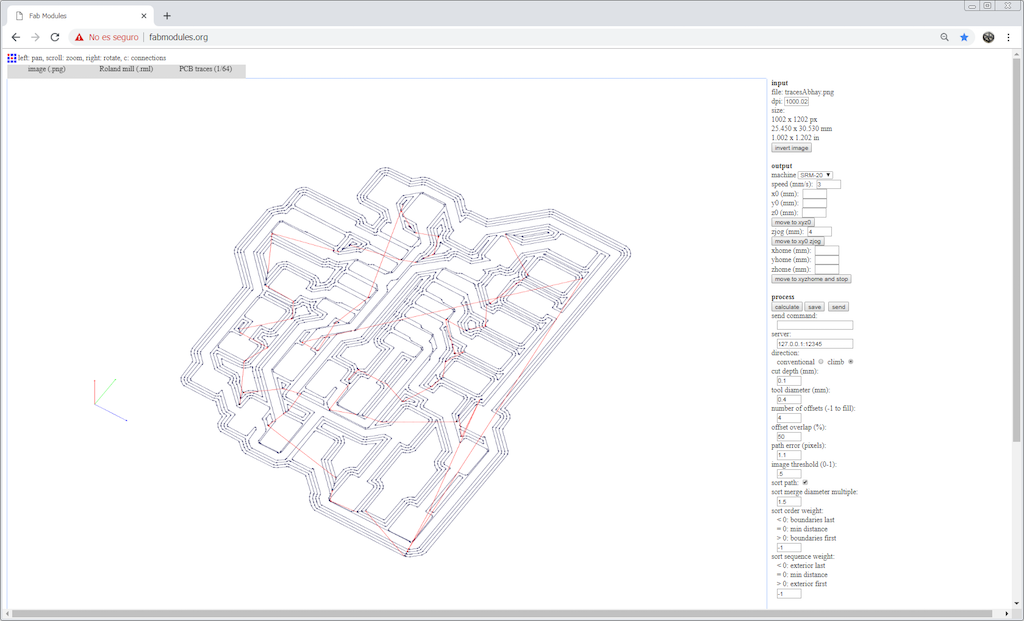
Task: Go back with the browser back arrow
Action: [16, 37]
